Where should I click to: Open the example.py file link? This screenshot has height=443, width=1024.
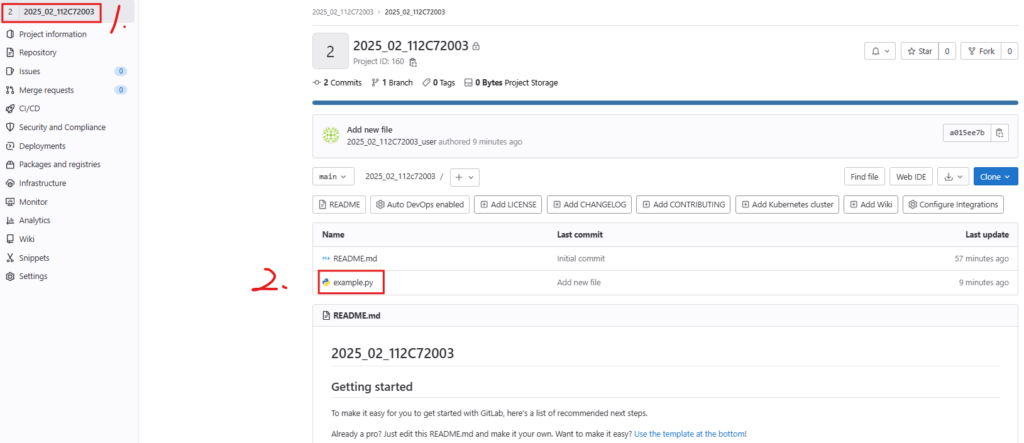pyautogui.click(x=353, y=283)
